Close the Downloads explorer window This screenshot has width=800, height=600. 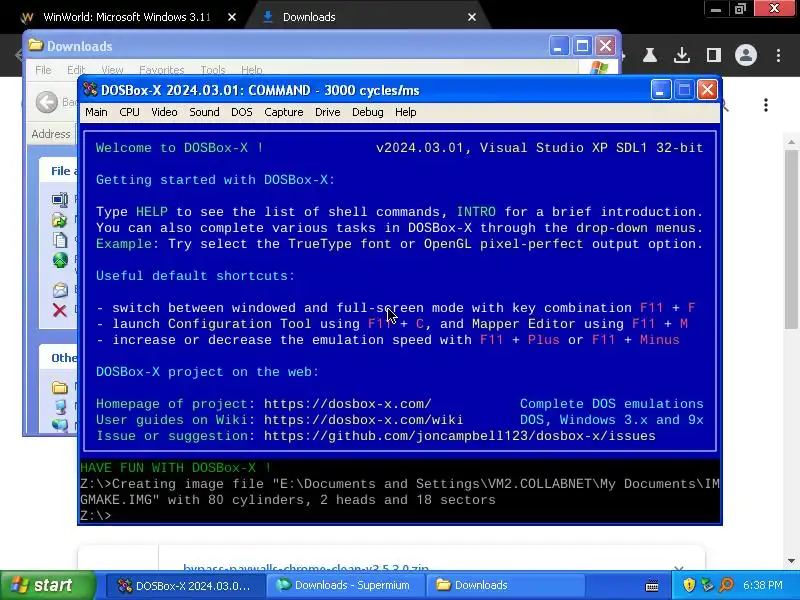[606, 46]
